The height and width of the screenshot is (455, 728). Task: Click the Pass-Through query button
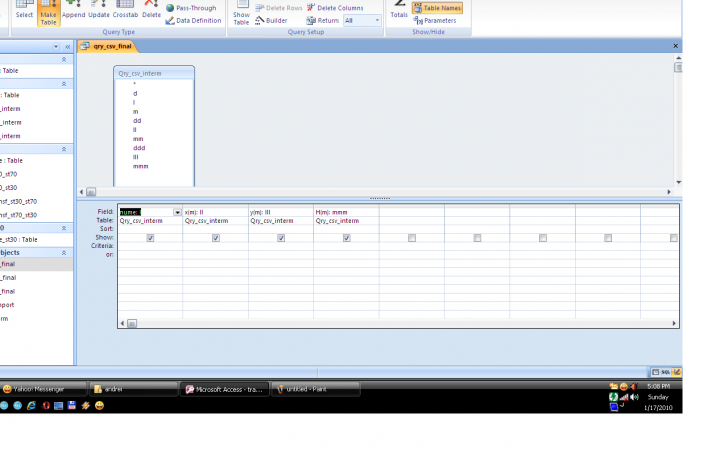(191, 8)
